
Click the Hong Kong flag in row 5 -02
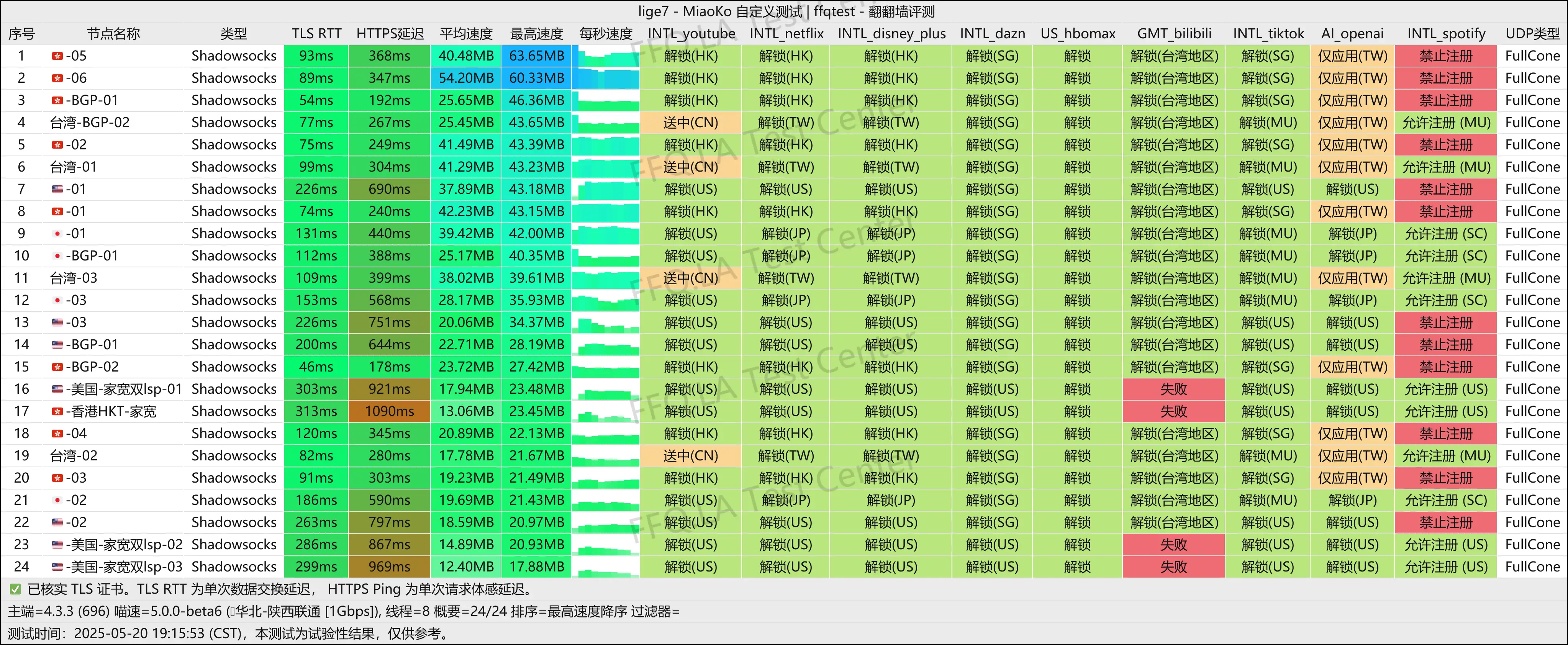[x=57, y=145]
